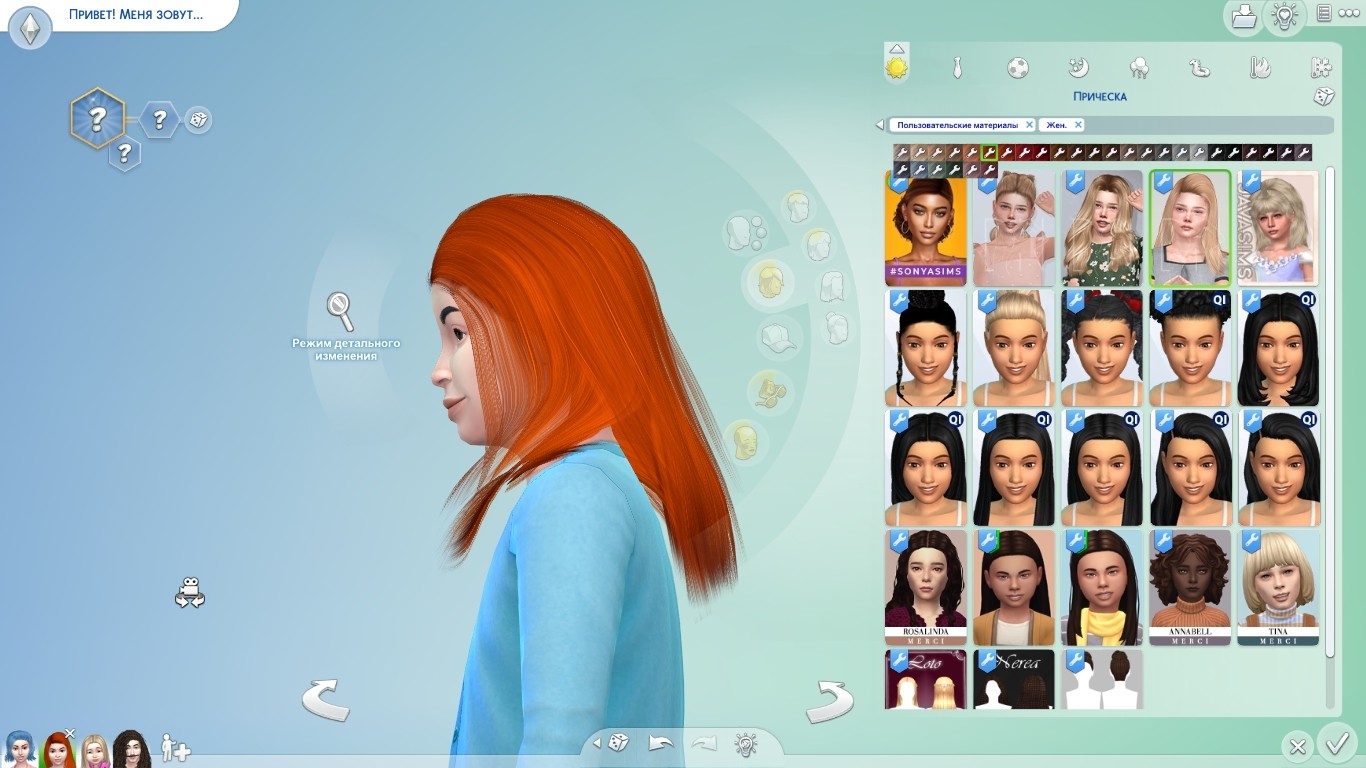Image resolution: width=1366 pixels, height=768 pixels.
Task: Rotate Sim using left curved arrow
Action: [326, 700]
